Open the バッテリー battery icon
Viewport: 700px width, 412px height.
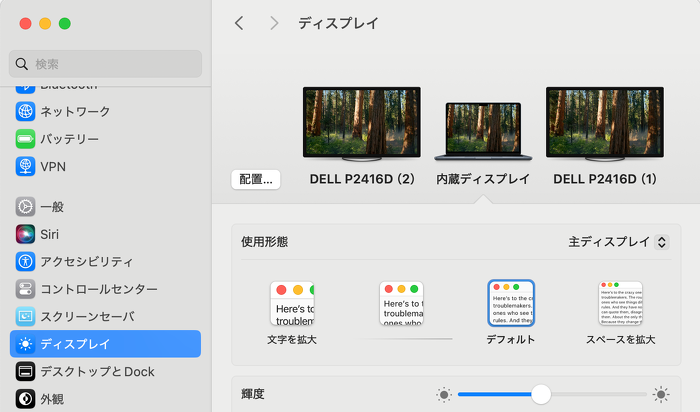(25, 139)
